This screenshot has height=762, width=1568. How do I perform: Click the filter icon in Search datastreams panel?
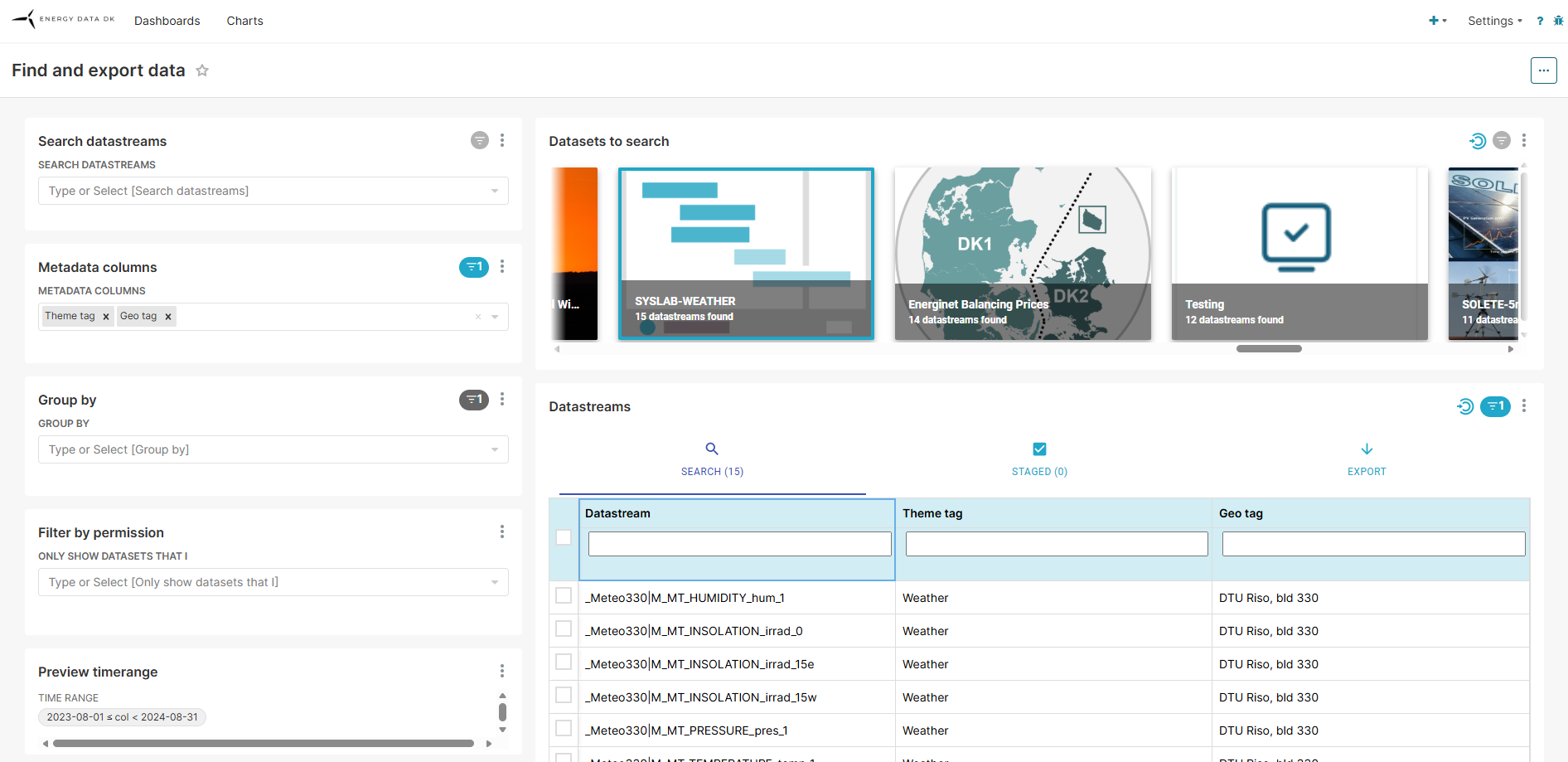[480, 141]
